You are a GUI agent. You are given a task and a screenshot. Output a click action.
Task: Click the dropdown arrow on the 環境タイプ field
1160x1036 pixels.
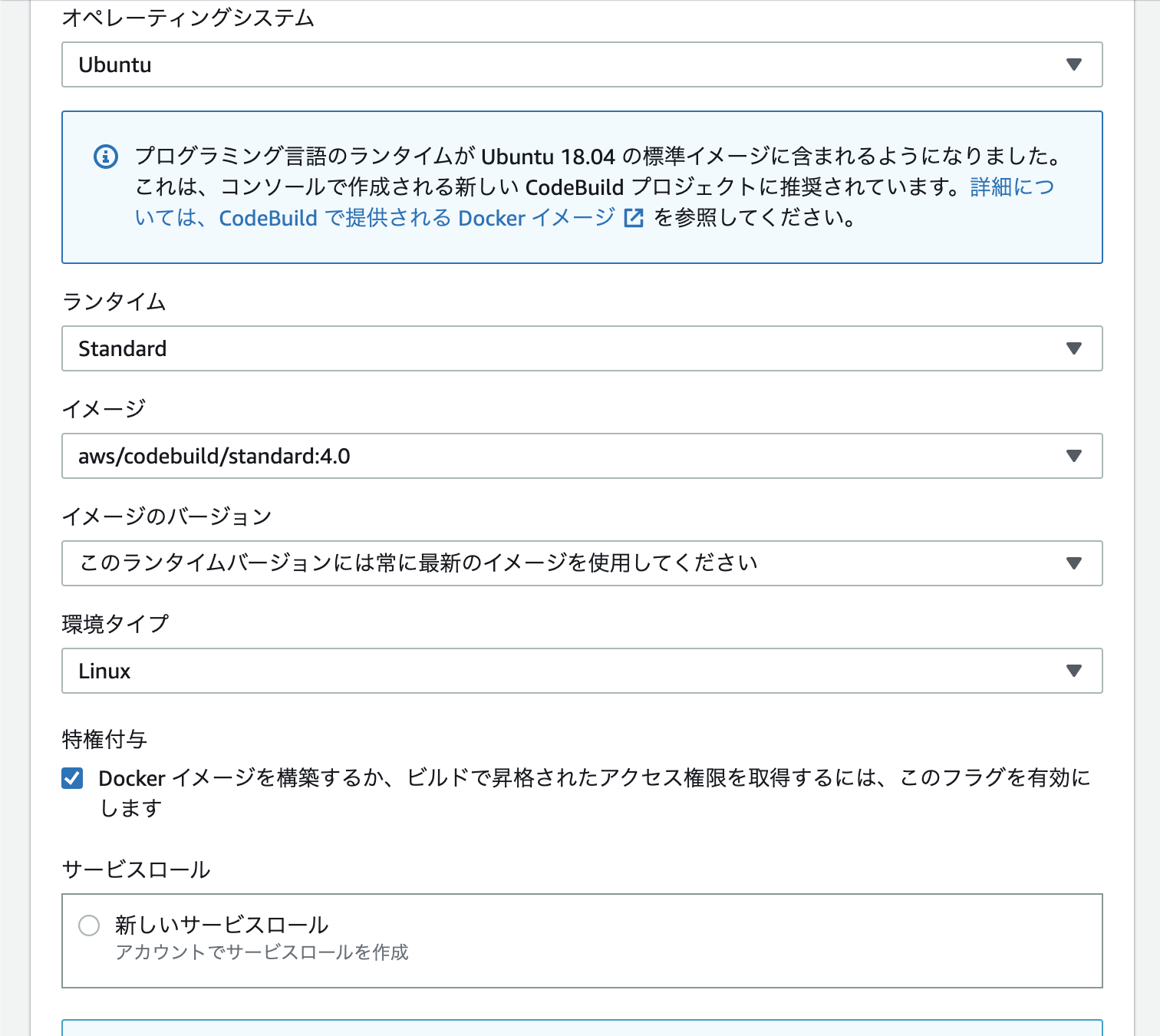1074,671
